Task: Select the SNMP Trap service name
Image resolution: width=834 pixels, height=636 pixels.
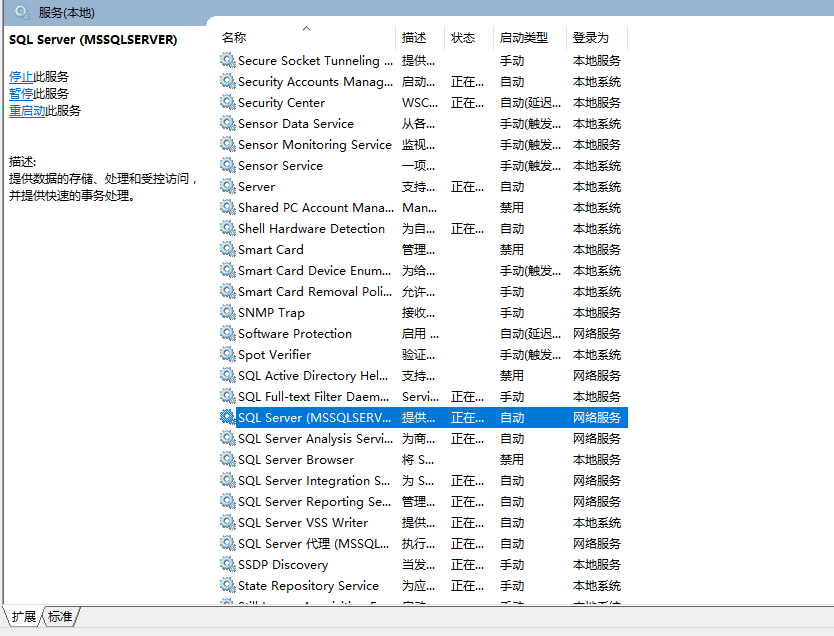Action: pos(271,313)
